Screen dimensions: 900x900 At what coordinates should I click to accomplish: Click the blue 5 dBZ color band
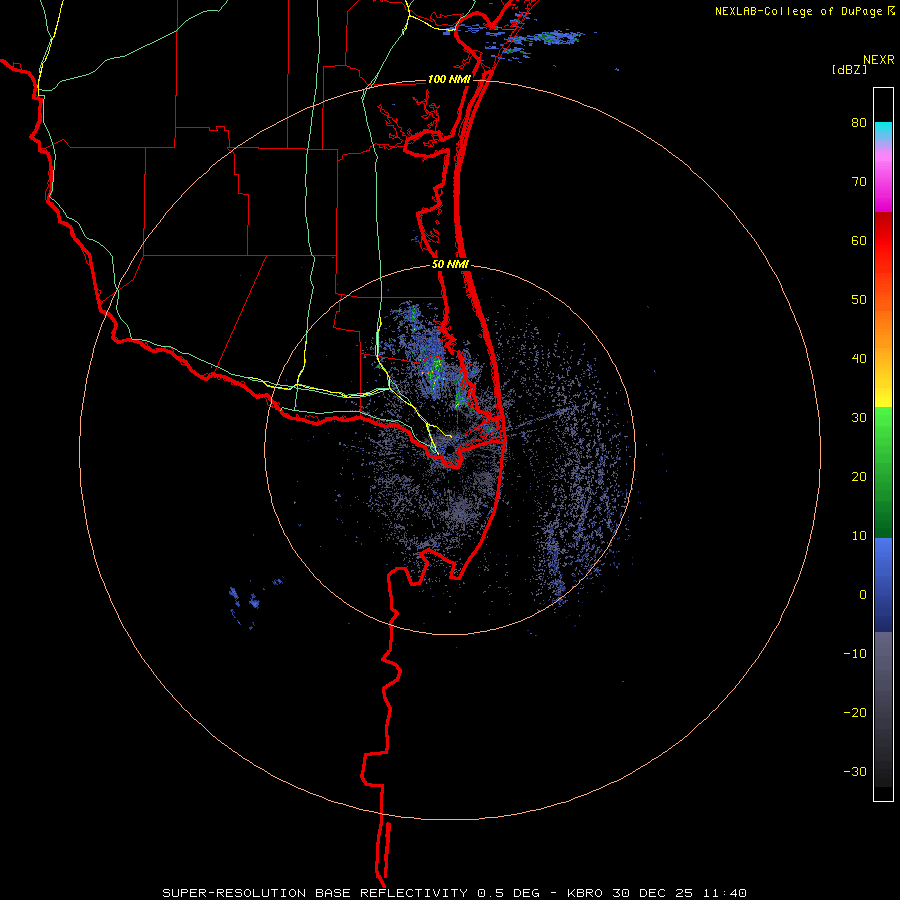[883, 565]
